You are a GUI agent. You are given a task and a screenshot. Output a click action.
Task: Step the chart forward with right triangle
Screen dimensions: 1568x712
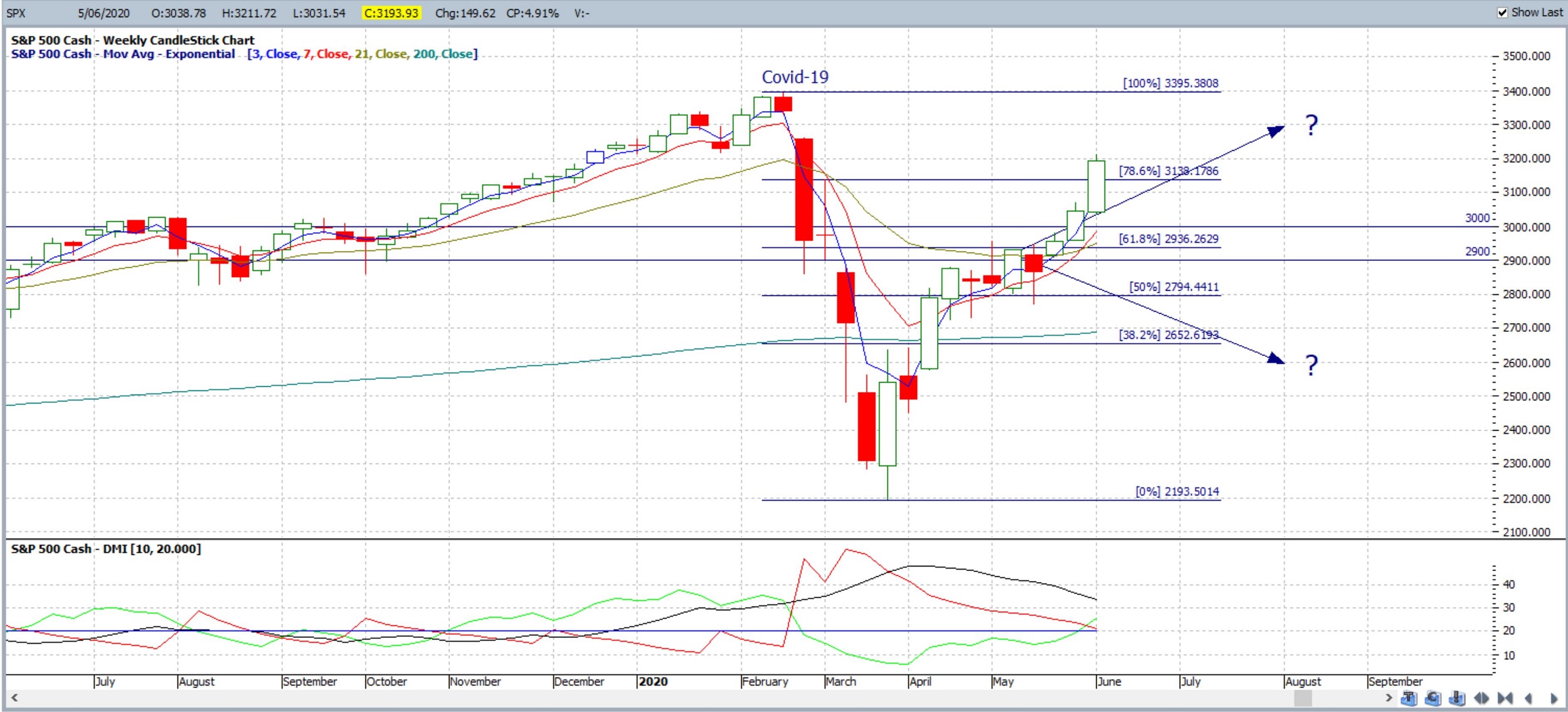point(1554,698)
